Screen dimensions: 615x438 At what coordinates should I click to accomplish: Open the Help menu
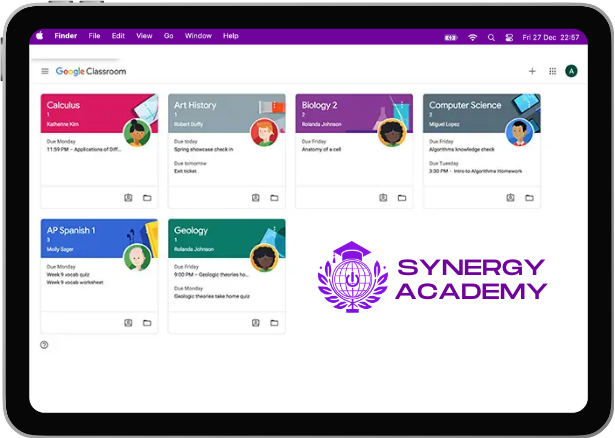[x=231, y=36]
